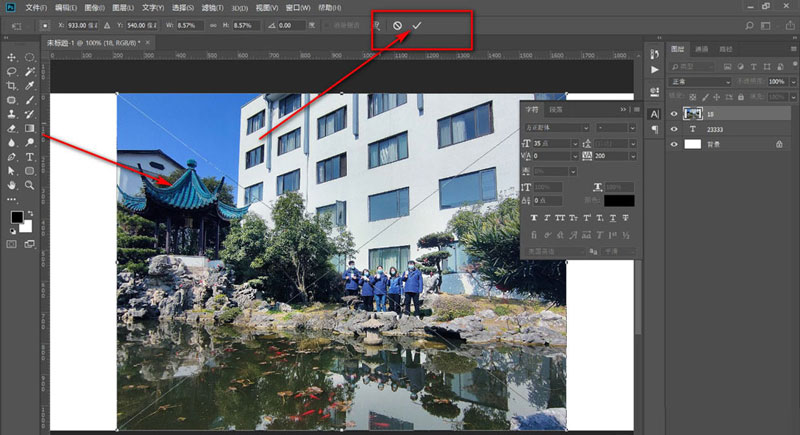Commit the transform with the checkmark icon

pos(416,25)
